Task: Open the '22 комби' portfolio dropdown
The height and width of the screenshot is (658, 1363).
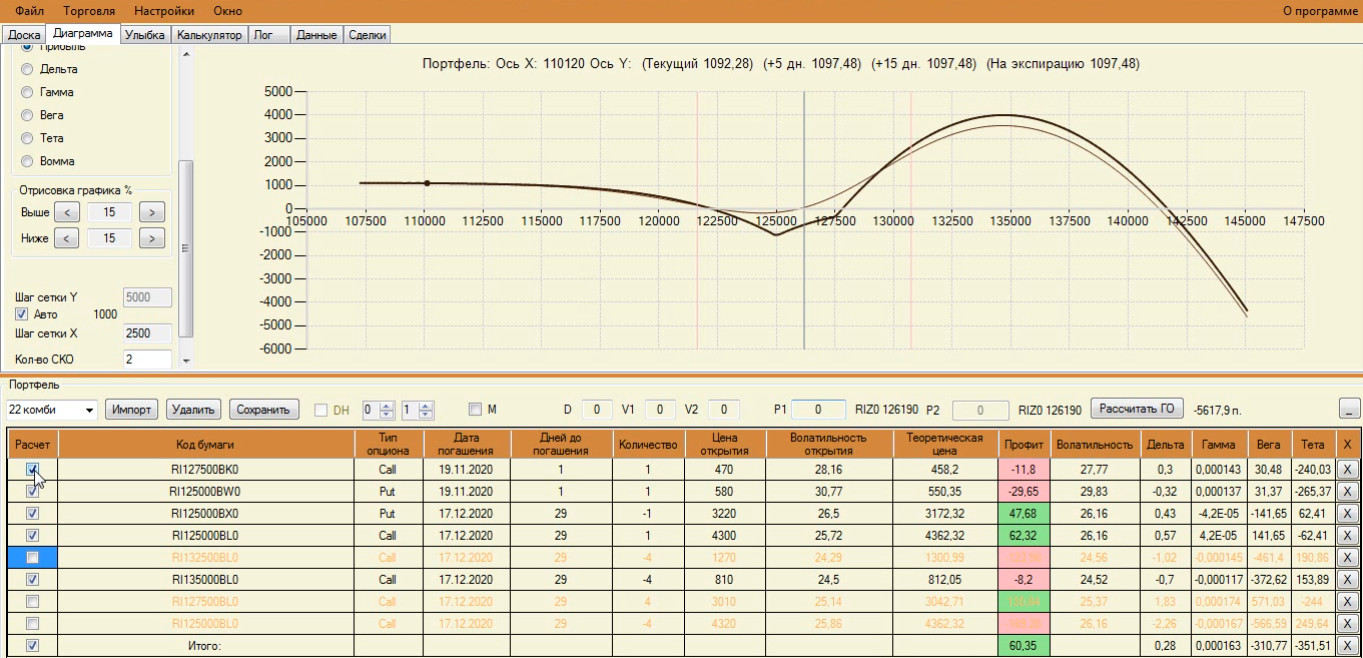Action: coord(90,410)
